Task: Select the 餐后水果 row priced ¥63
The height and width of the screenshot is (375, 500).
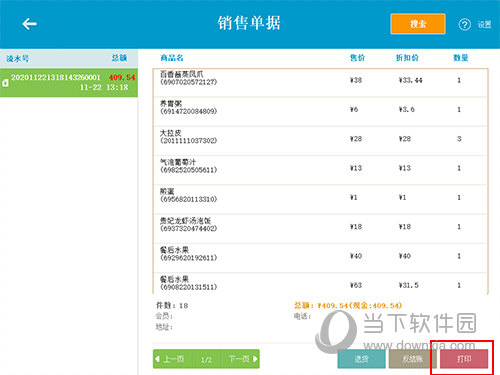Action: pos(320,284)
